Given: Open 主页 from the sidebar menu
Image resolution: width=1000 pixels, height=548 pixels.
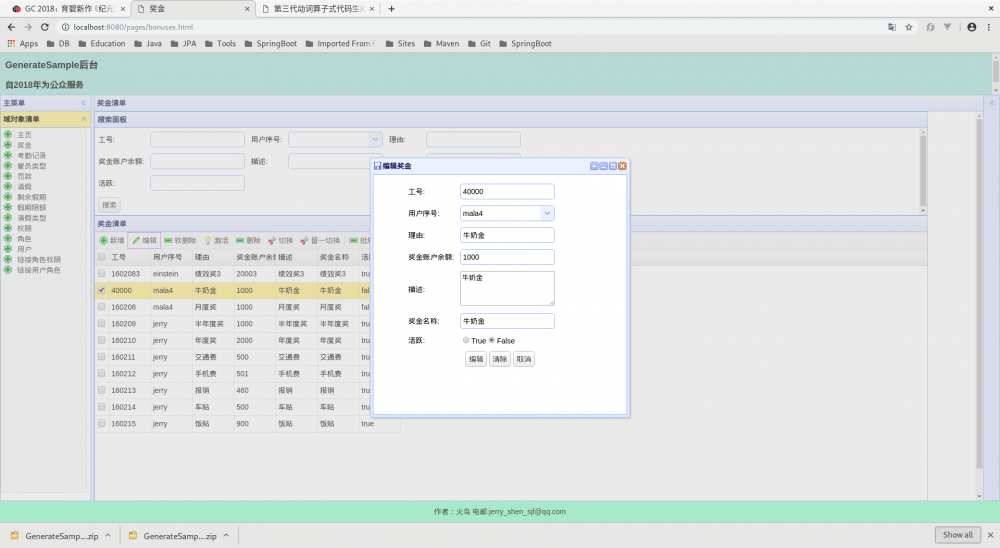Looking at the screenshot, I should (x=24, y=135).
